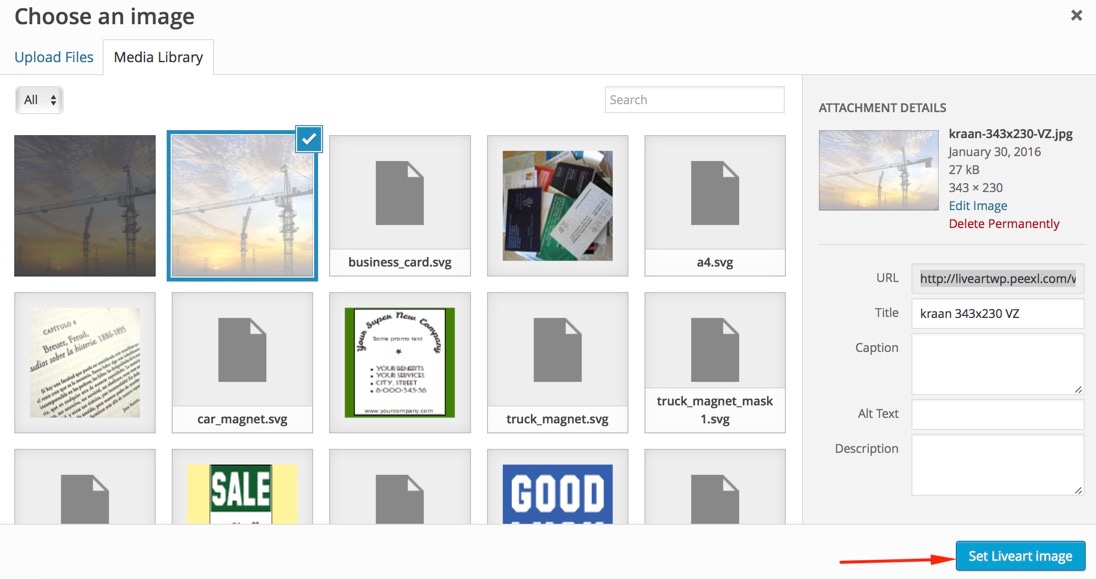The image size is (1096, 579).
Task: Click the Set Liveart image button
Action: (x=1020, y=556)
